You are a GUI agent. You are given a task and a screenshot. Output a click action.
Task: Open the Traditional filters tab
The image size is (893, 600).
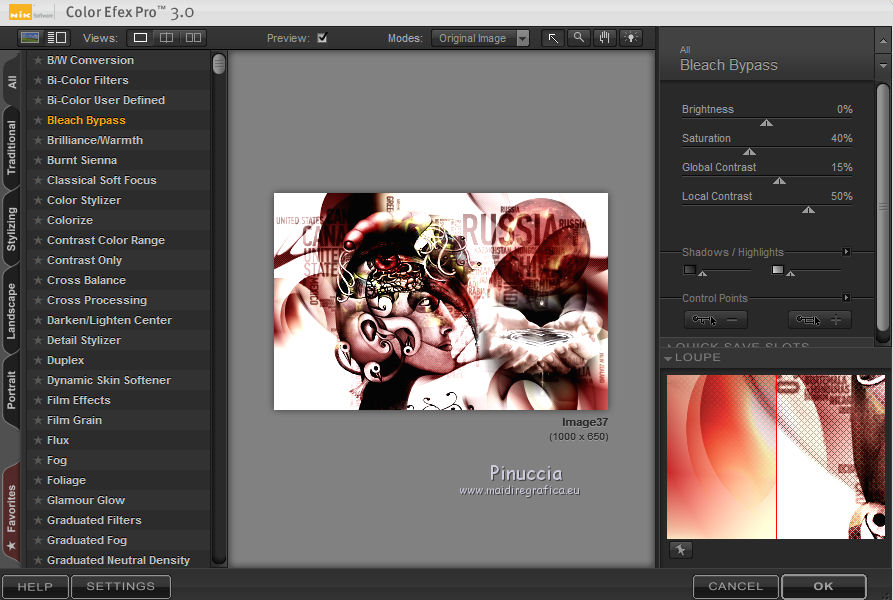(x=12, y=148)
